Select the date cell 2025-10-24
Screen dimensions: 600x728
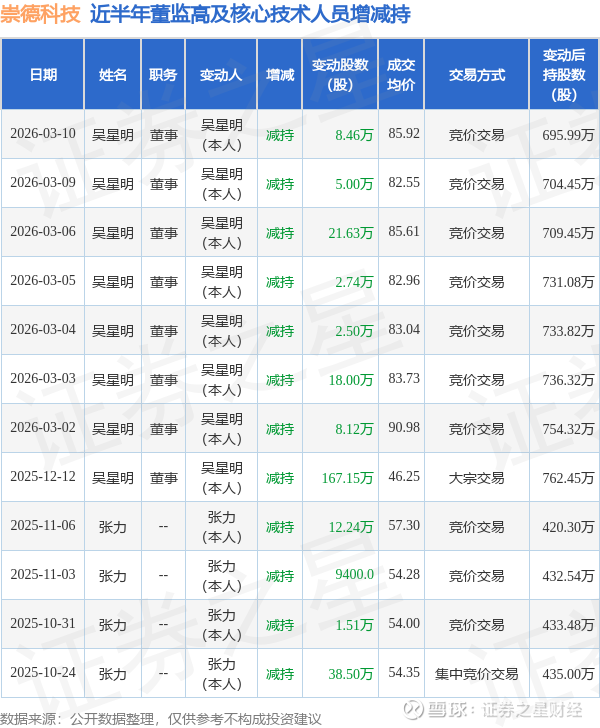pos(43,673)
